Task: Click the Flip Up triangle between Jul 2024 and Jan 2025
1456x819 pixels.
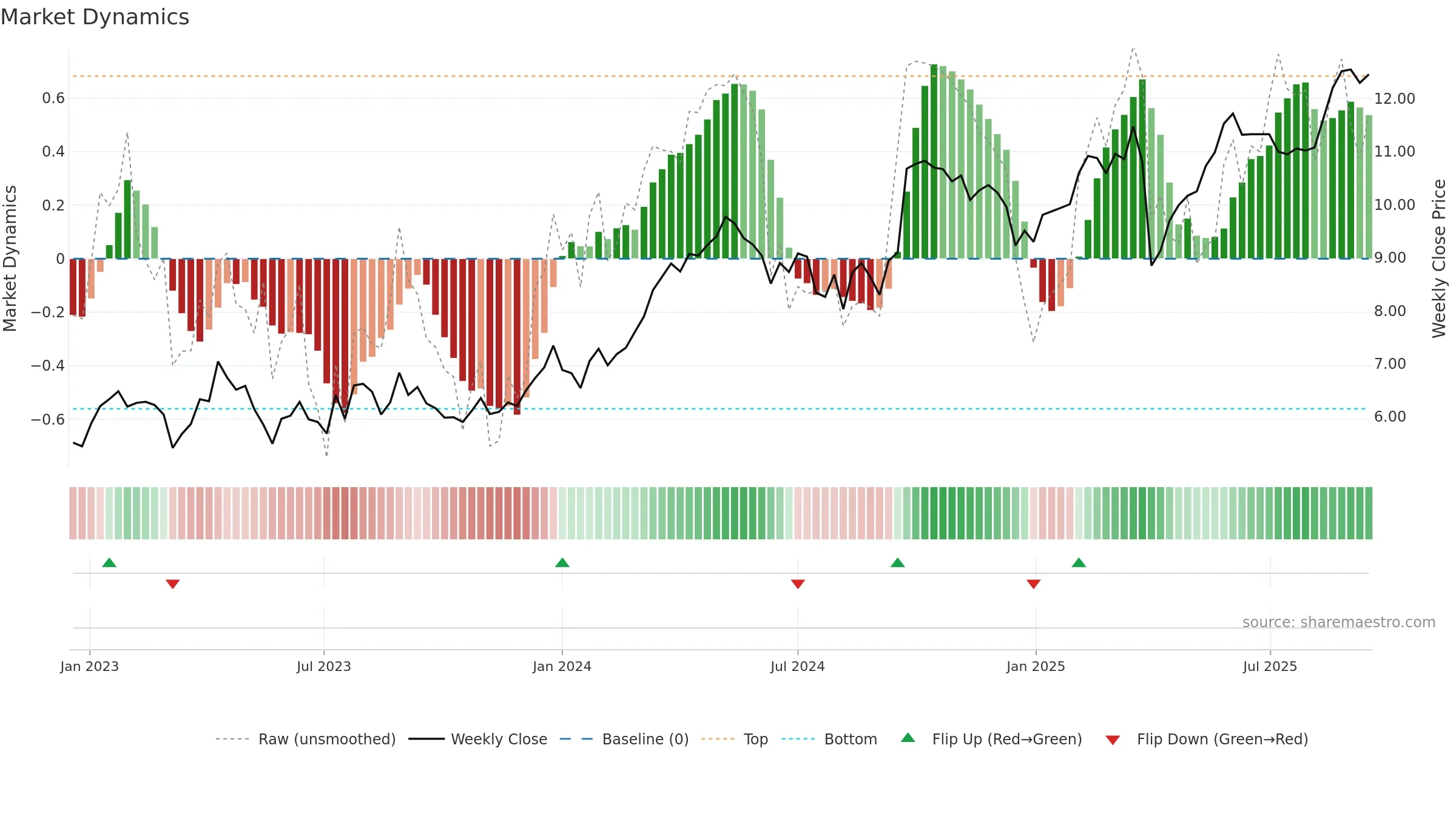Action: [898, 563]
